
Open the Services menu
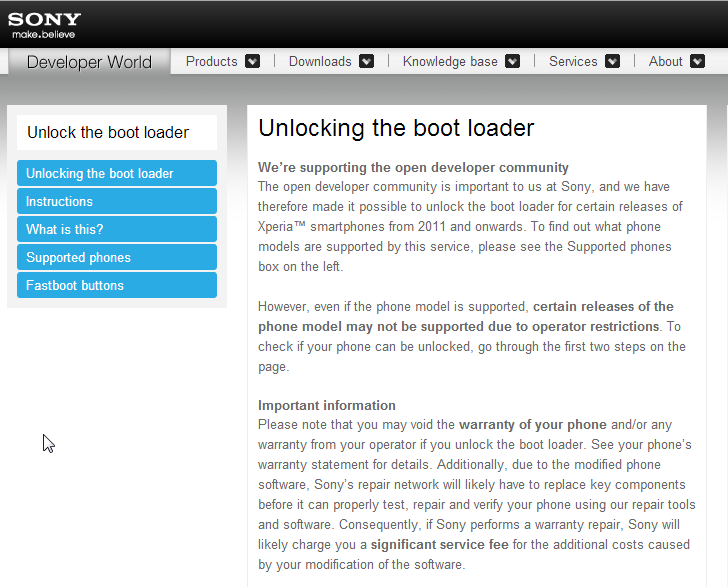tap(573, 61)
